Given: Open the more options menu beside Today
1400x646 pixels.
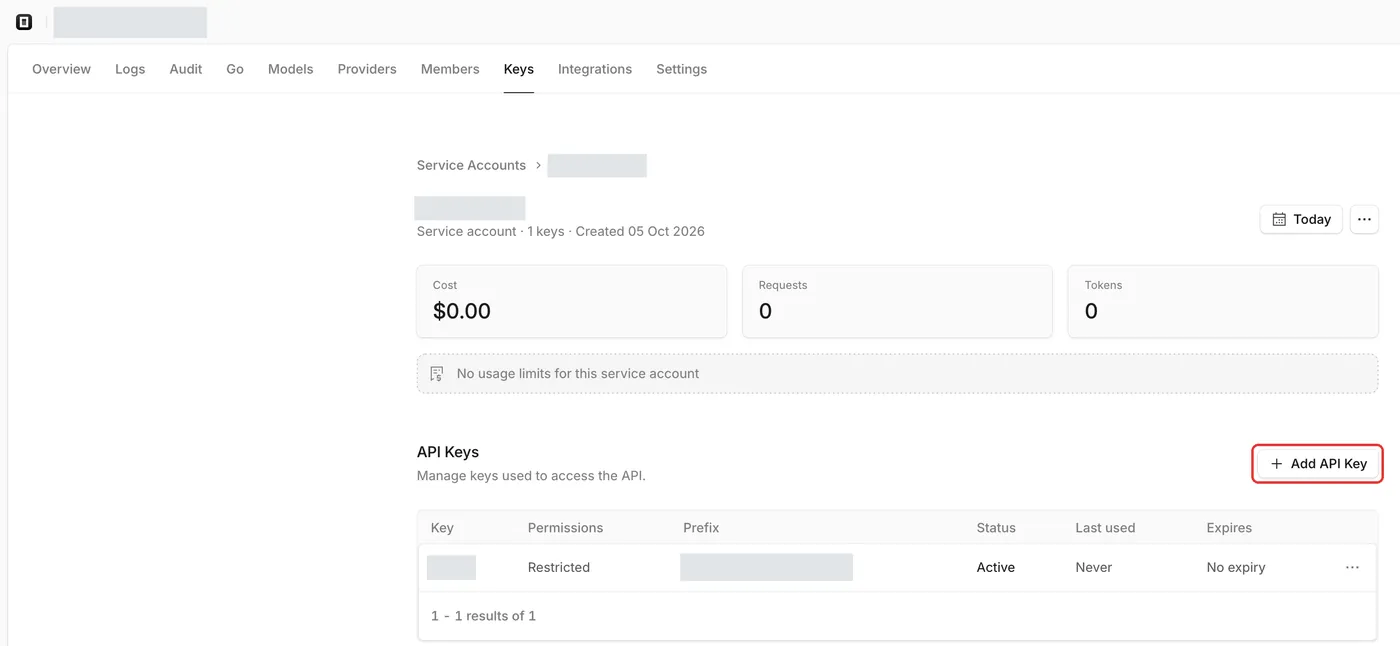Looking at the screenshot, I should (x=1364, y=219).
